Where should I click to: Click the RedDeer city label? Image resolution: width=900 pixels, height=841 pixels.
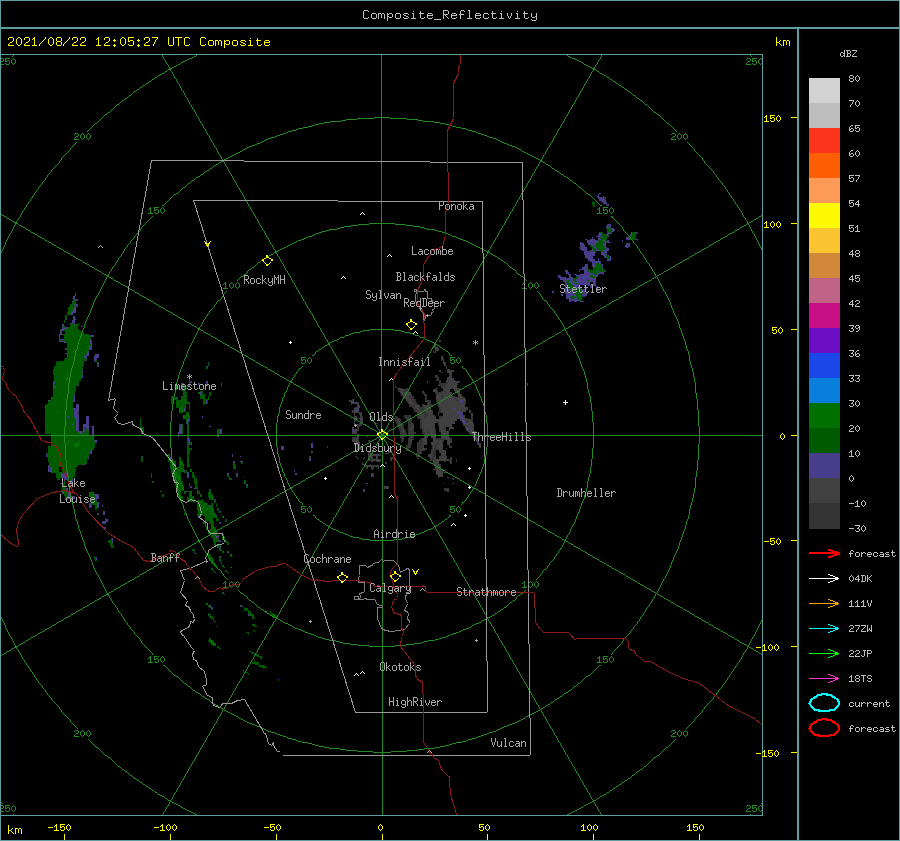tap(424, 303)
